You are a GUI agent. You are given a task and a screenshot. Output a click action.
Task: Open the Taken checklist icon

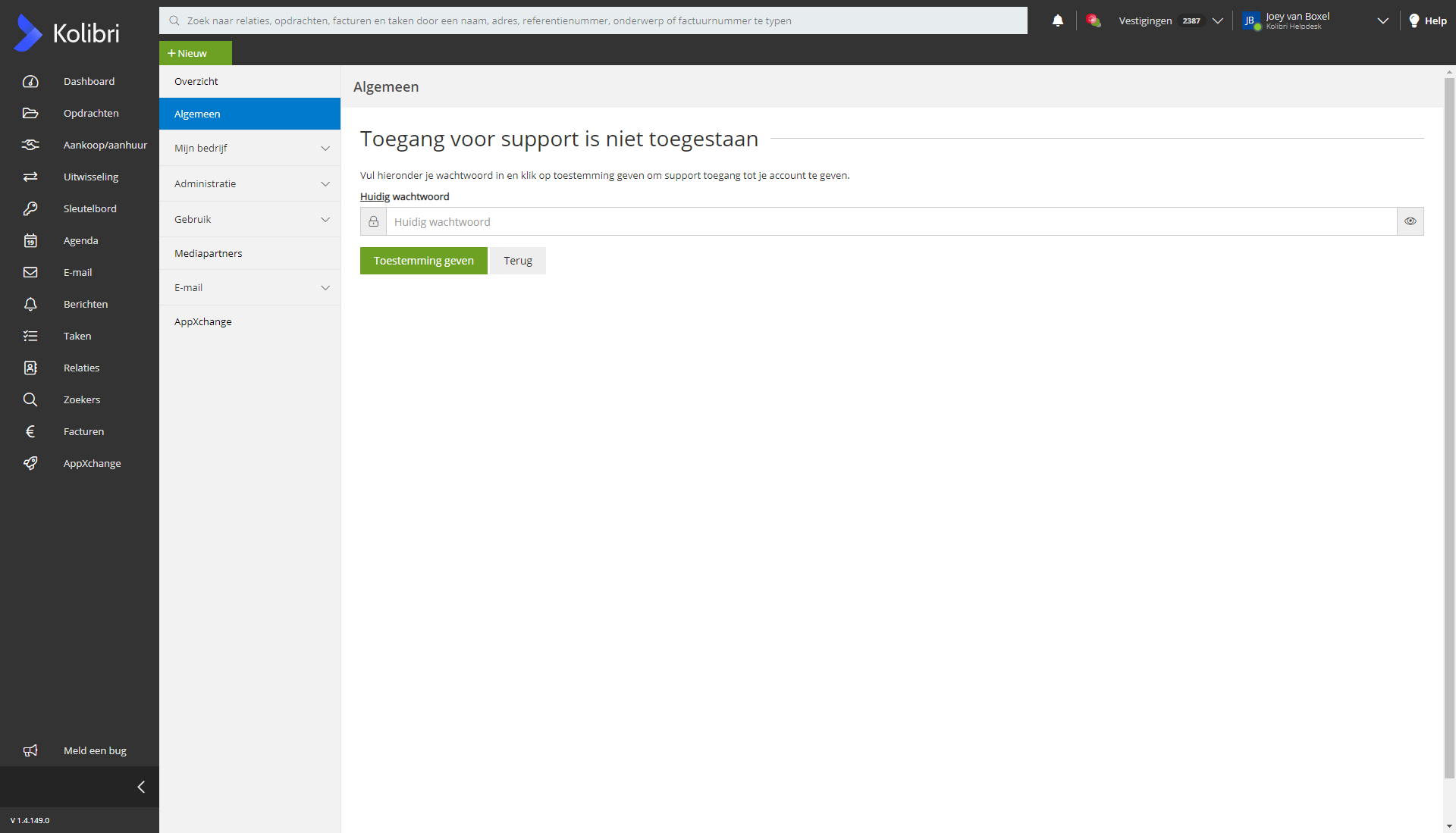pyautogui.click(x=30, y=336)
